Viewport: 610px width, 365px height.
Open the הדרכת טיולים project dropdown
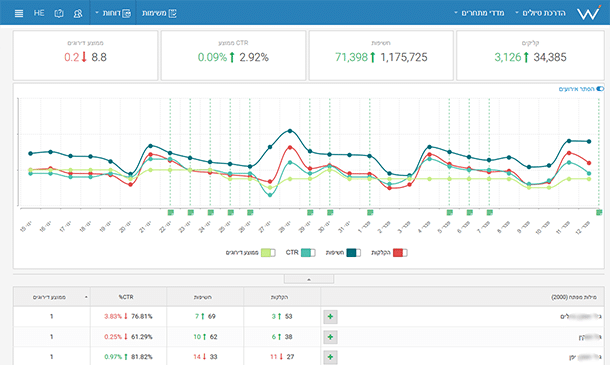[540, 13]
